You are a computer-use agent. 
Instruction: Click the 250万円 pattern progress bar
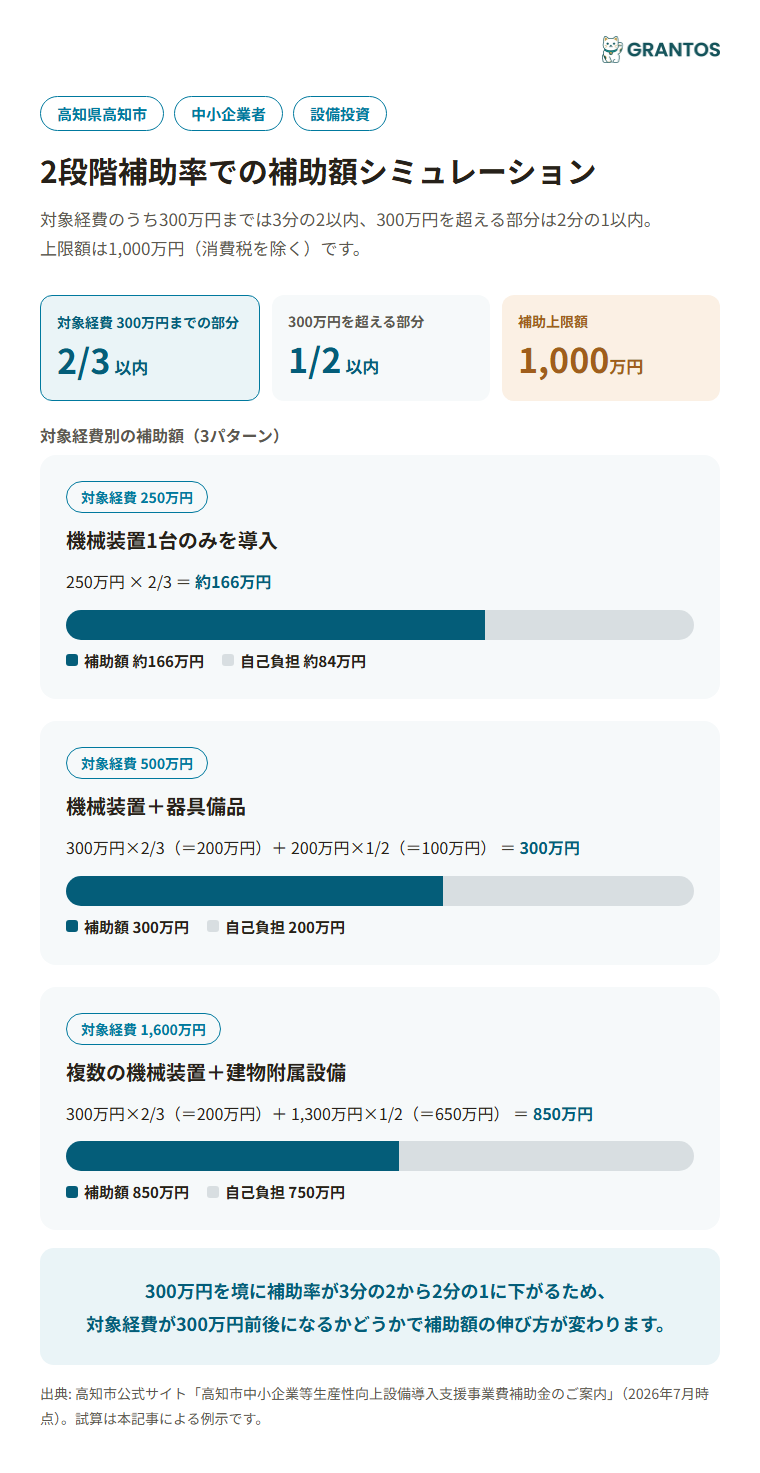coord(380,625)
